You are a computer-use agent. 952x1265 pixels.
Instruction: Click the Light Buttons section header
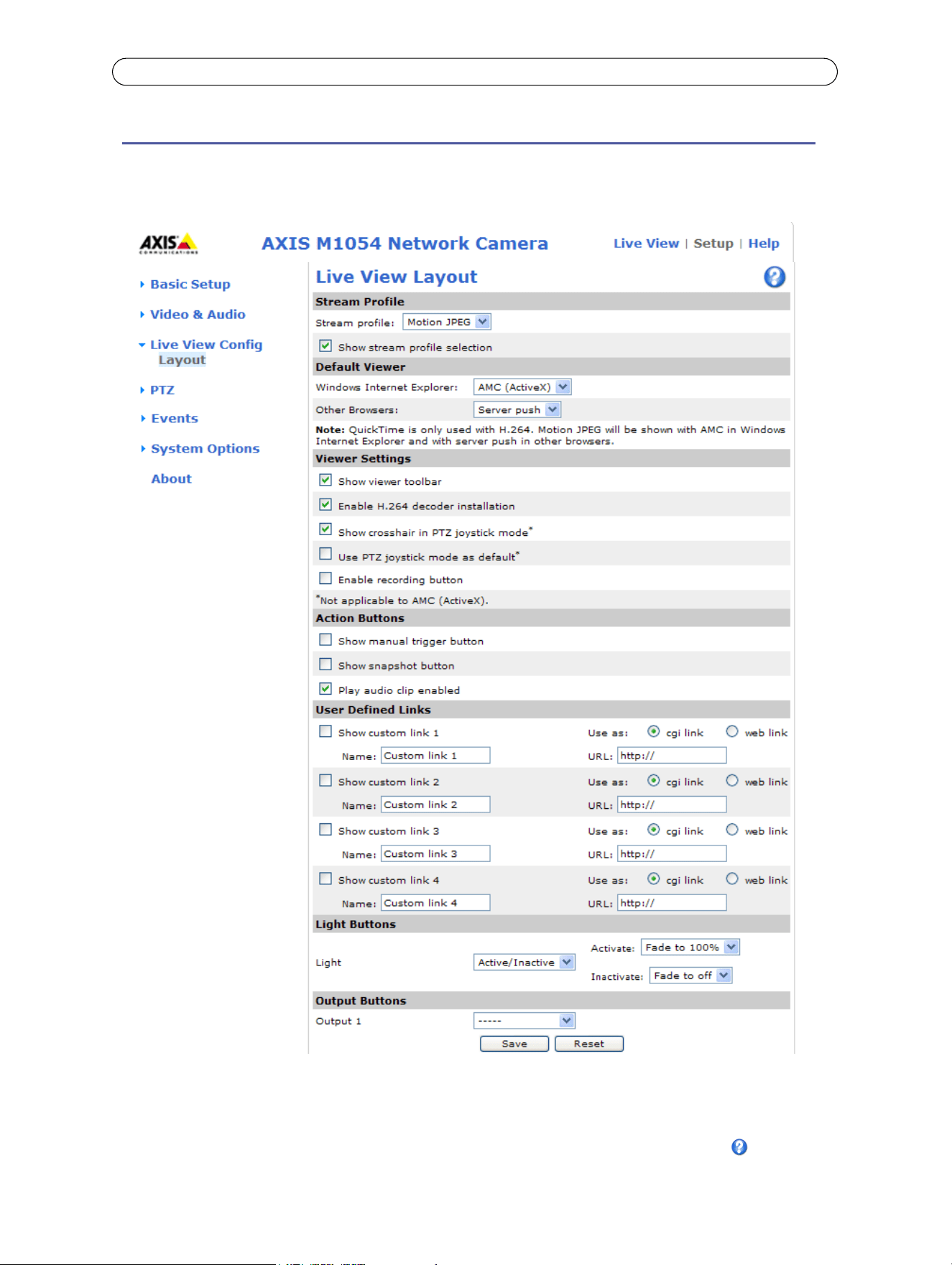552,925
